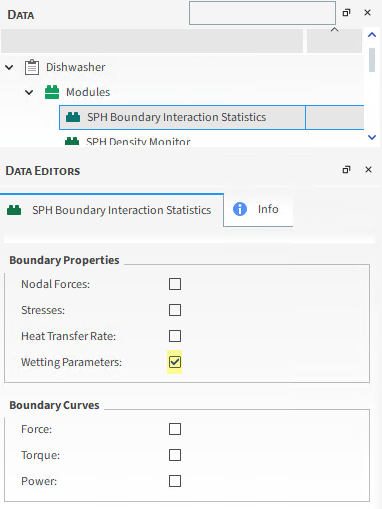Enable the Heat Transfer Rate checkbox

click(x=175, y=336)
